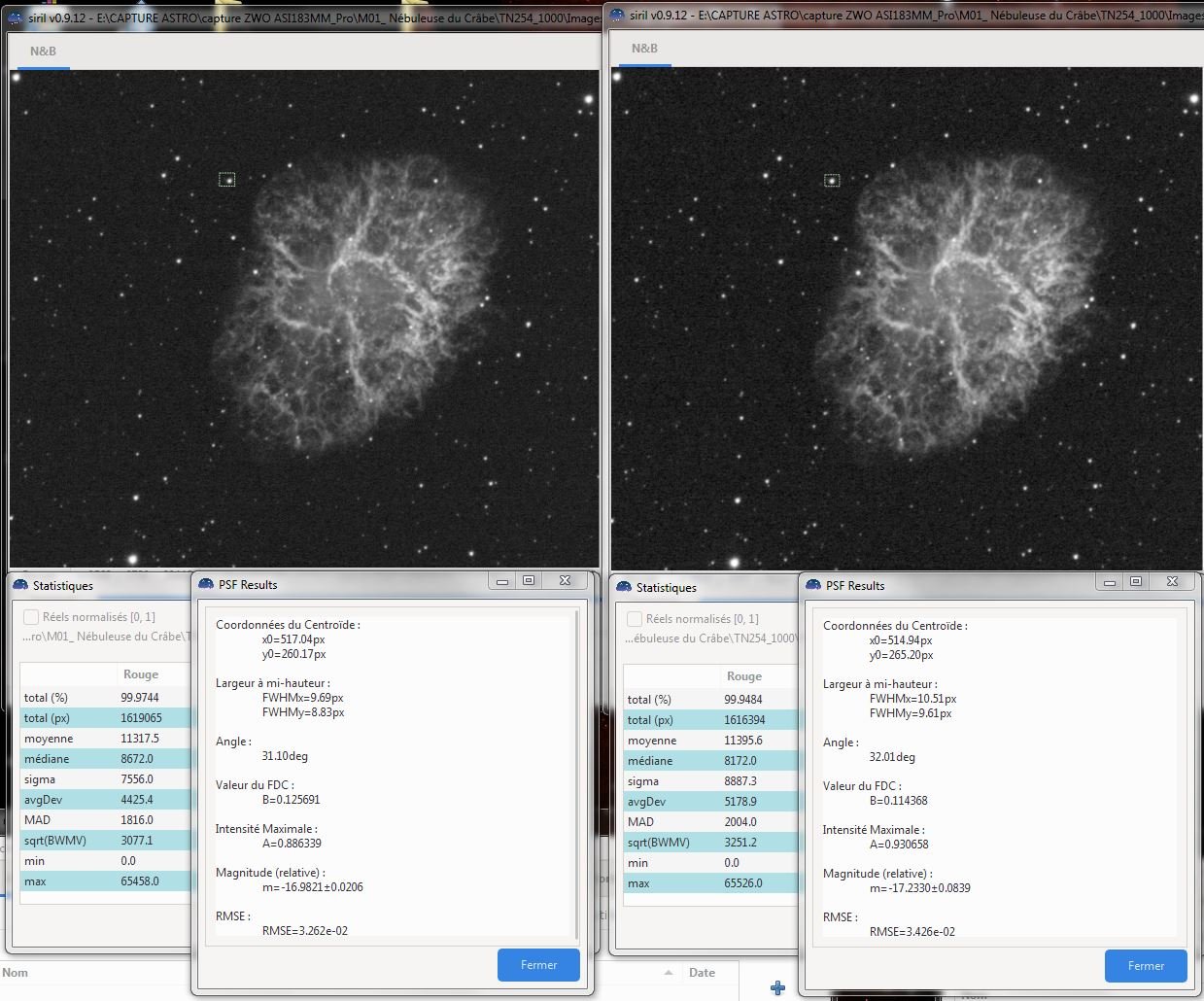Select the médiane row showing 8672.0
The height and width of the screenshot is (1001, 1204).
(106, 758)
